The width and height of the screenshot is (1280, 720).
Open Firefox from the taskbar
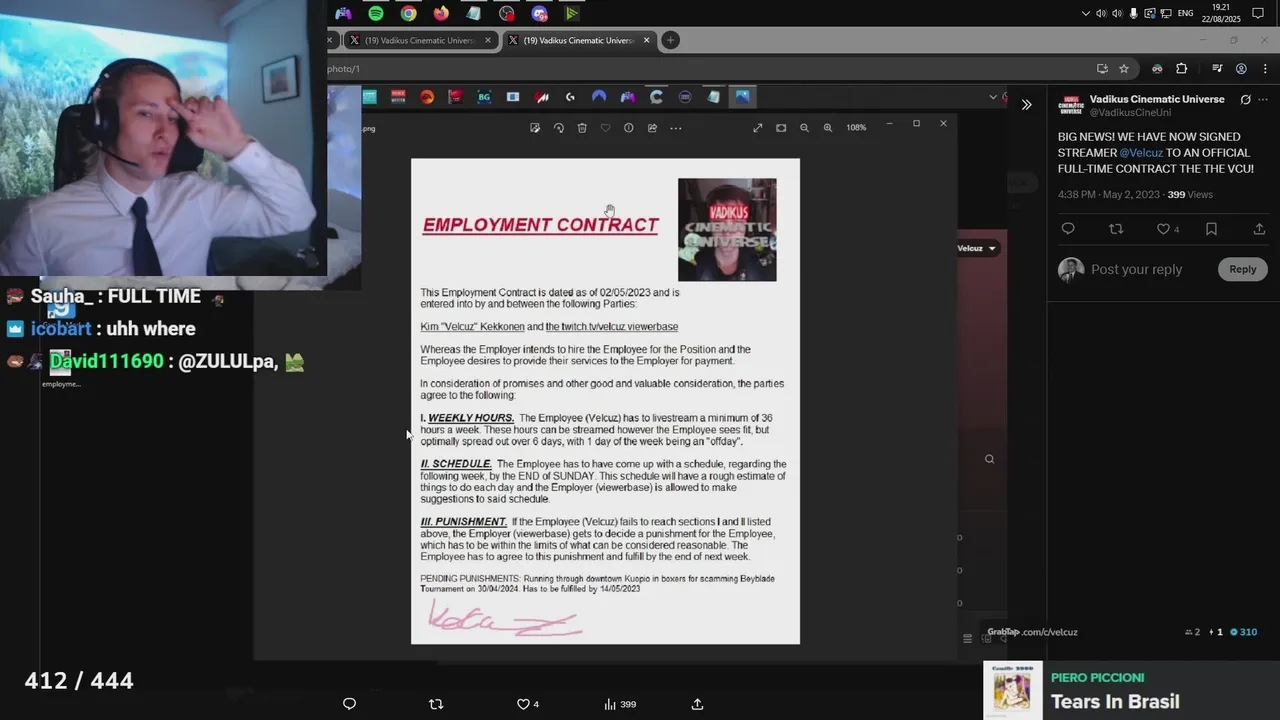tap(441, 13)
